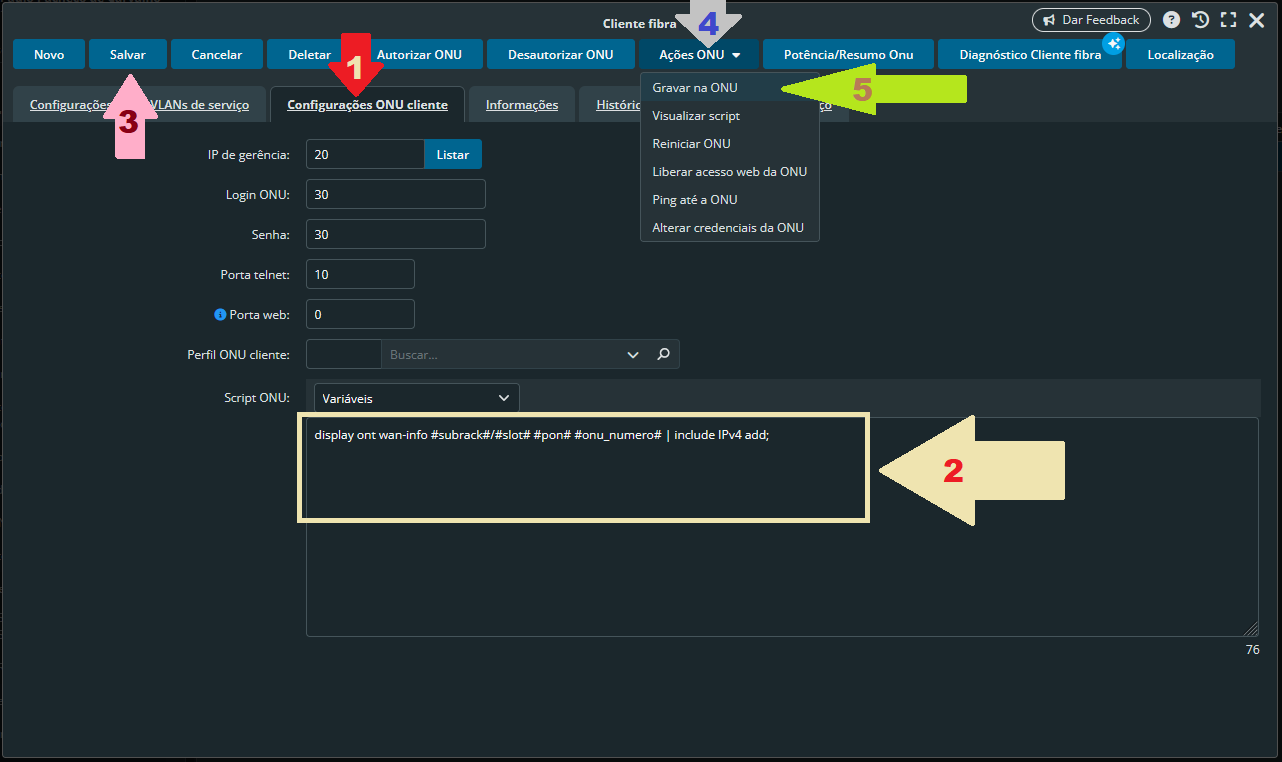1282x762 pixels.
Task: Click into the Login ONU field
Action: pyautogui.click(x=395, y=195)
